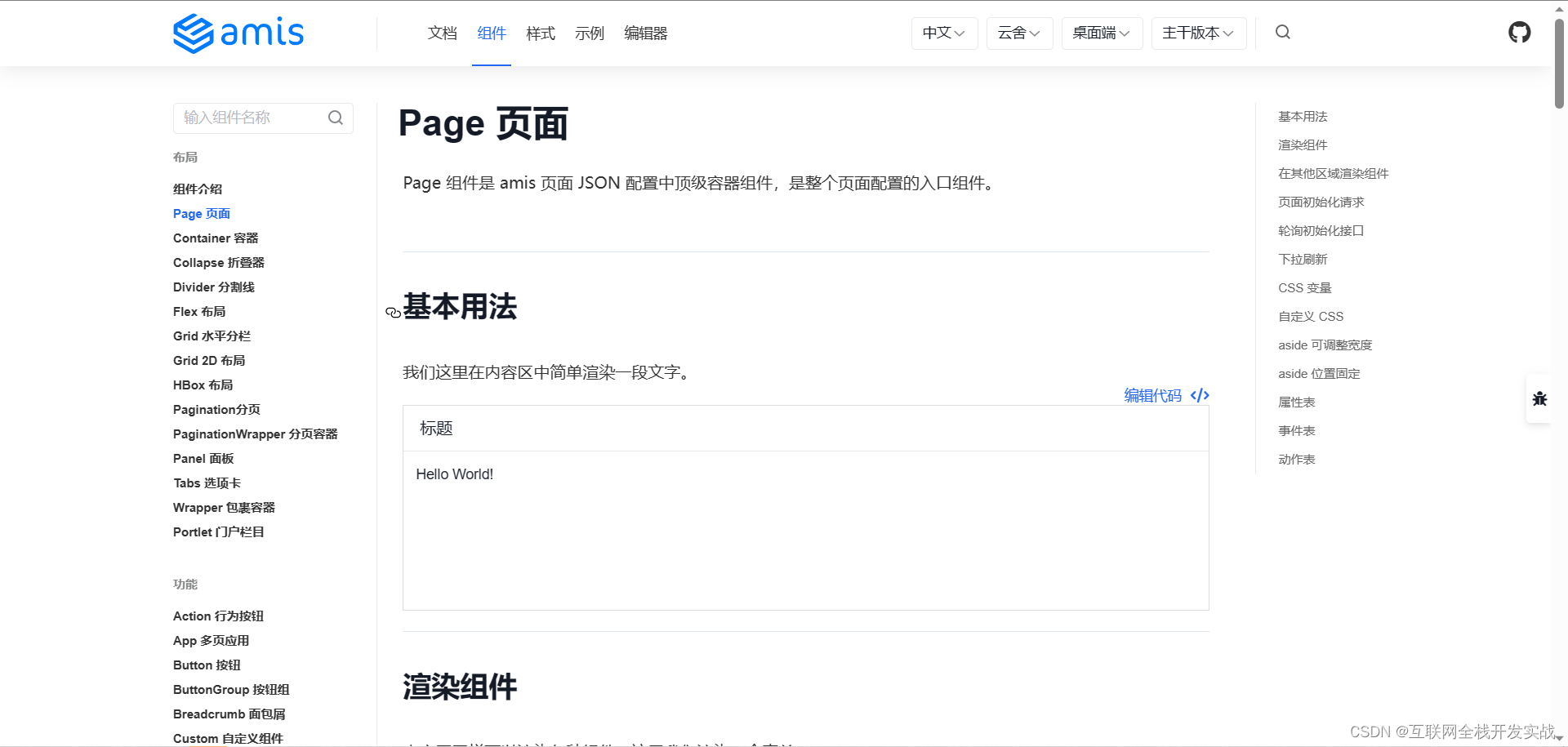The image size is (1568, 747).
Task: Open Button 按钮 in the sidebar
Action: [207, 665]
